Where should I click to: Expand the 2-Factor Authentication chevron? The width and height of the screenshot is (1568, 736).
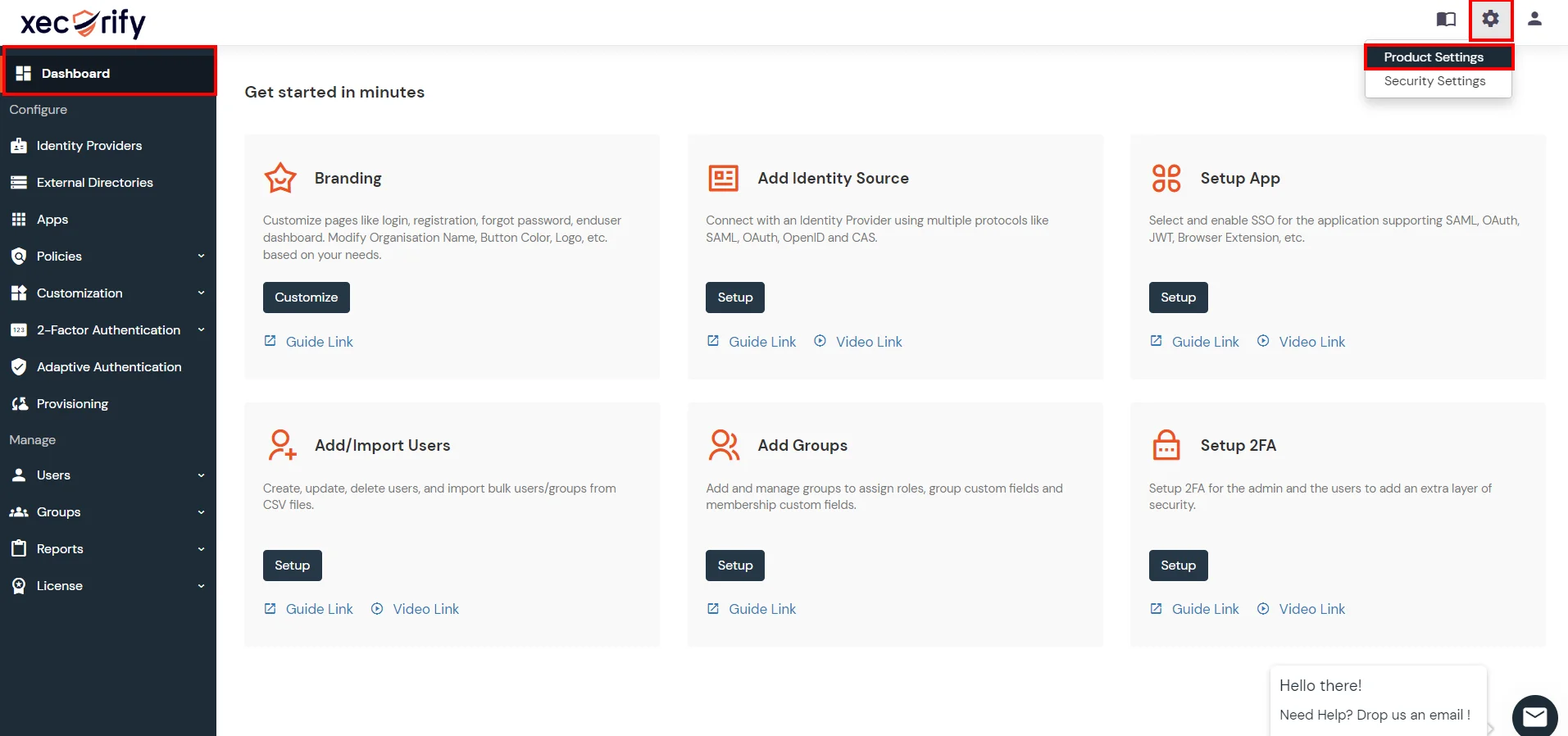201,330
